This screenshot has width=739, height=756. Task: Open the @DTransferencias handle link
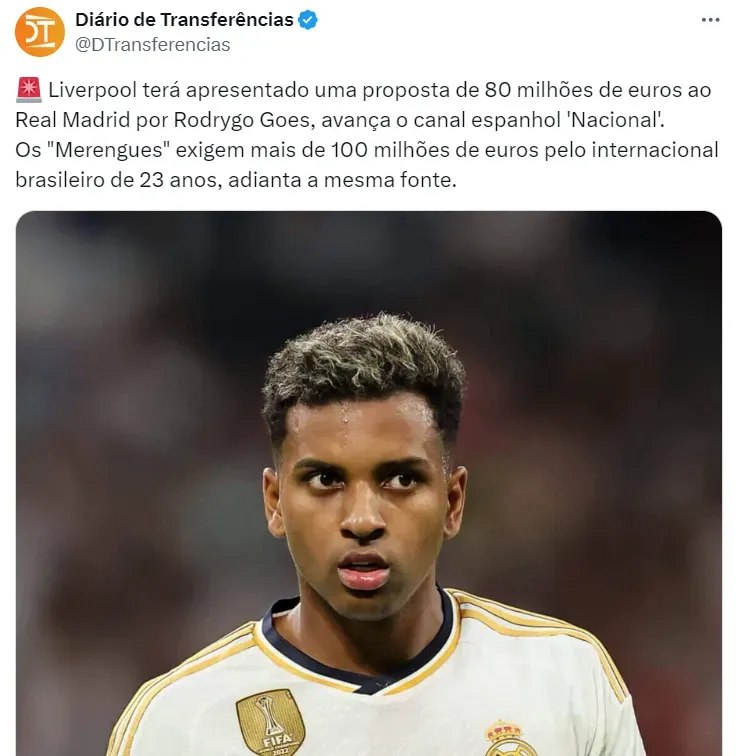pos(152,45)
